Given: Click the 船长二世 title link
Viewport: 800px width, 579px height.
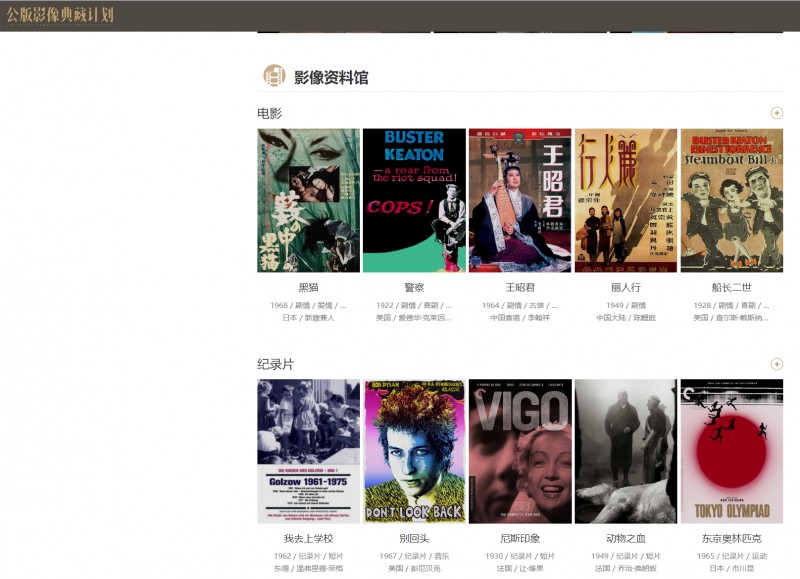Looking at the screenshot, I should click(731, 287).
